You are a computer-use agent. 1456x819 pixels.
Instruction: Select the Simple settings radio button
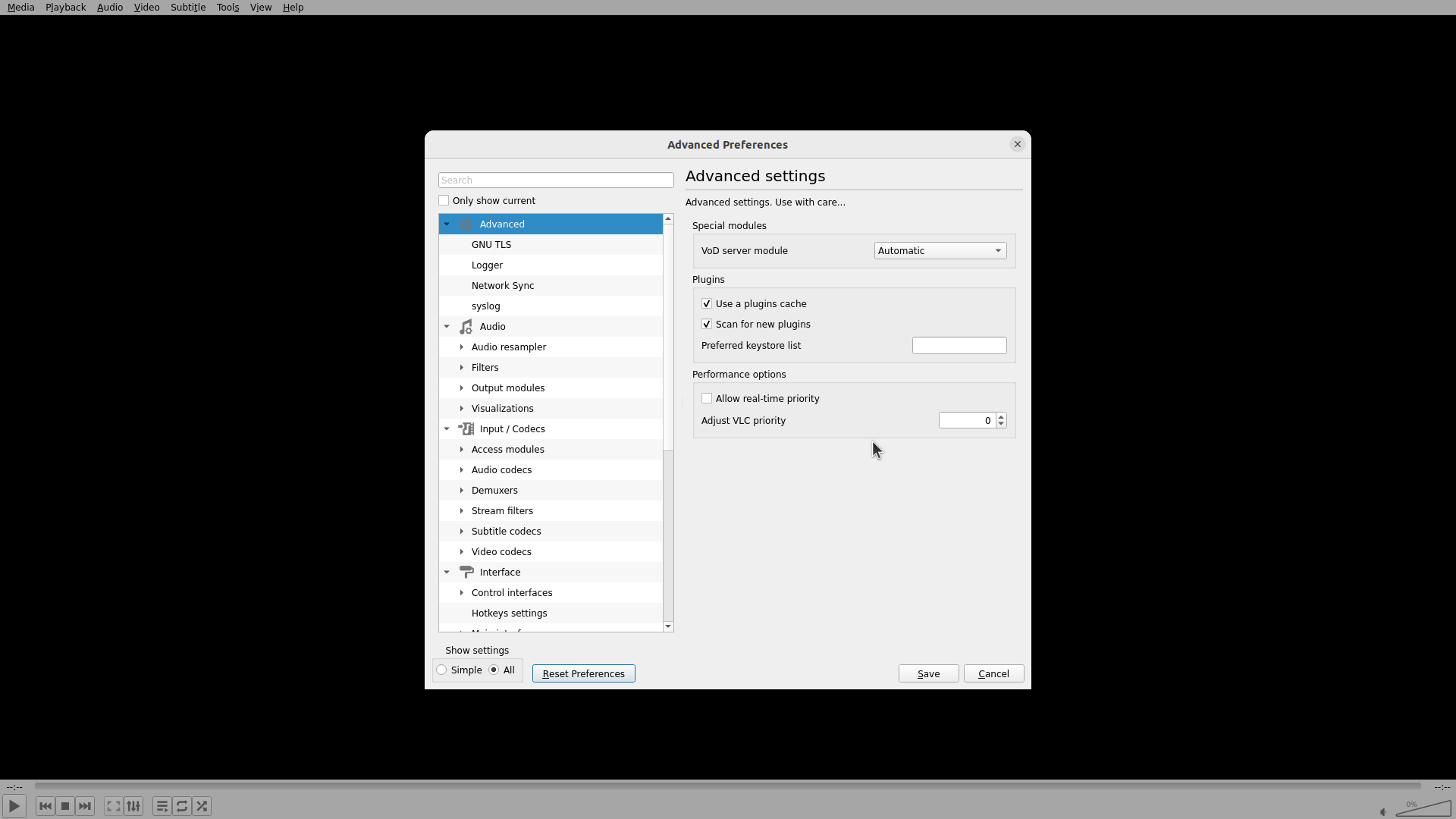442,670
